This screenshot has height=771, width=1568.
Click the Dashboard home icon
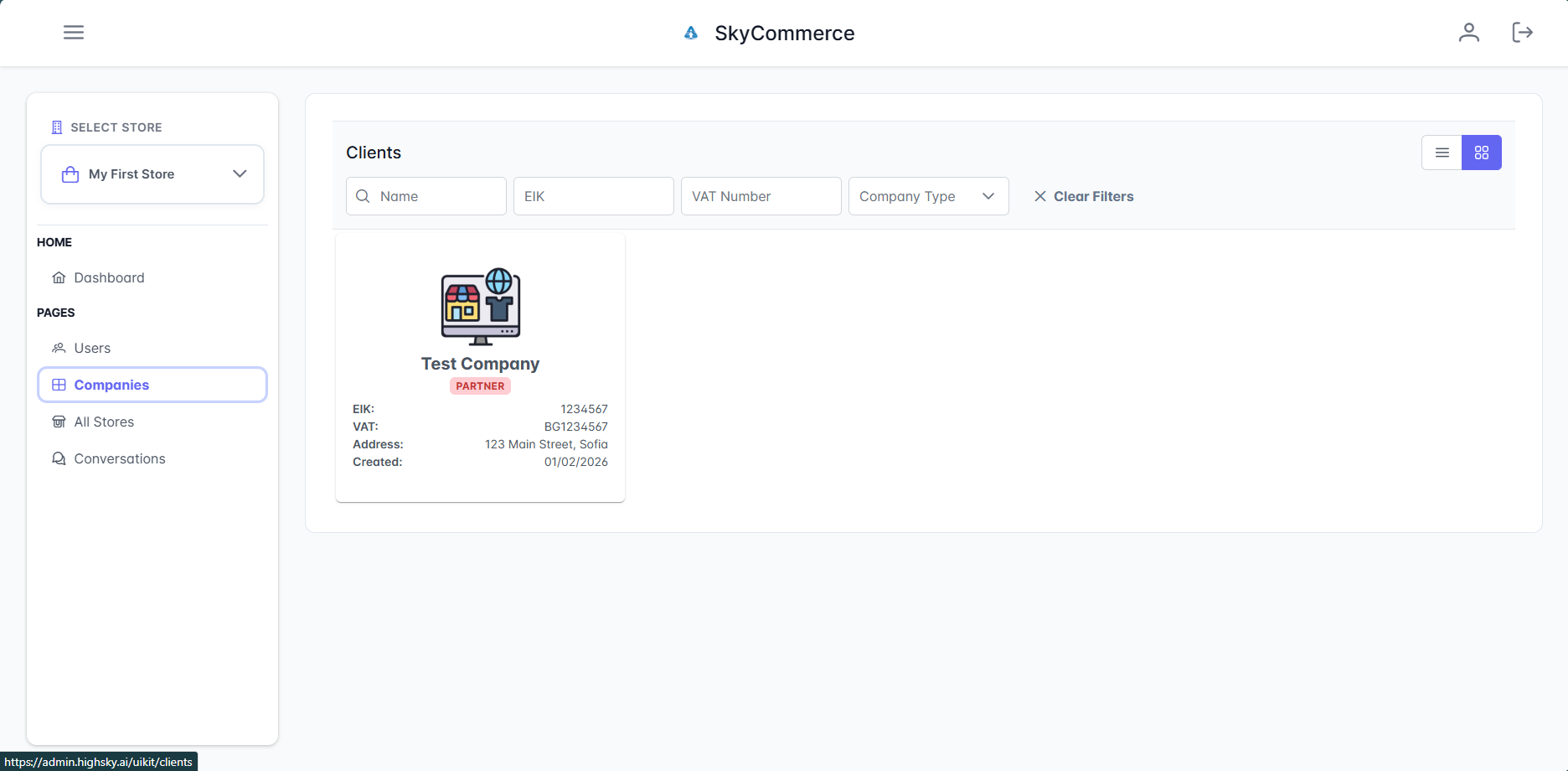click(x=59, y=277)
